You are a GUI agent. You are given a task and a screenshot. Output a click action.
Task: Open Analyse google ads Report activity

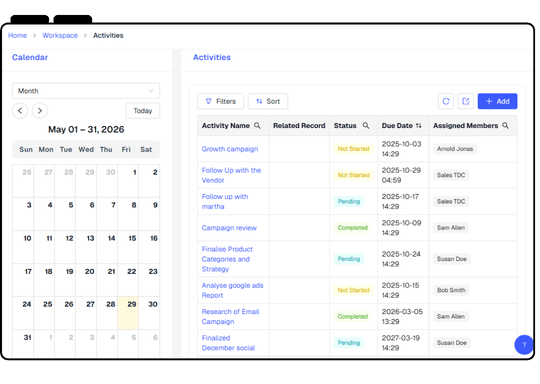click(x=232, y=290)
